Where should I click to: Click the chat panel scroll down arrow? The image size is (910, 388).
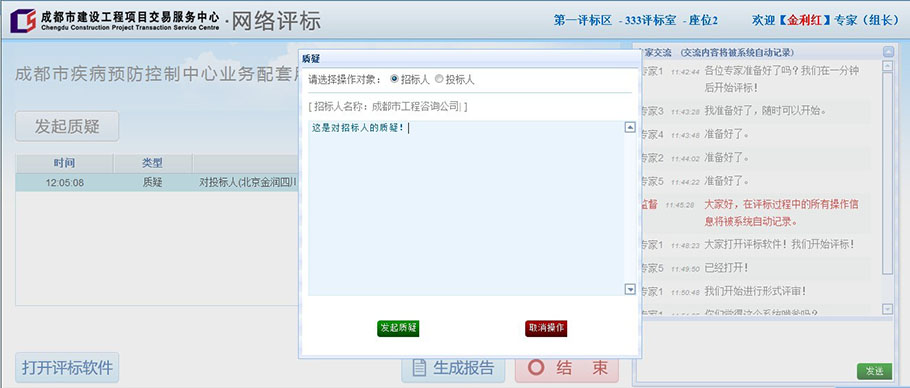point(887,309)
